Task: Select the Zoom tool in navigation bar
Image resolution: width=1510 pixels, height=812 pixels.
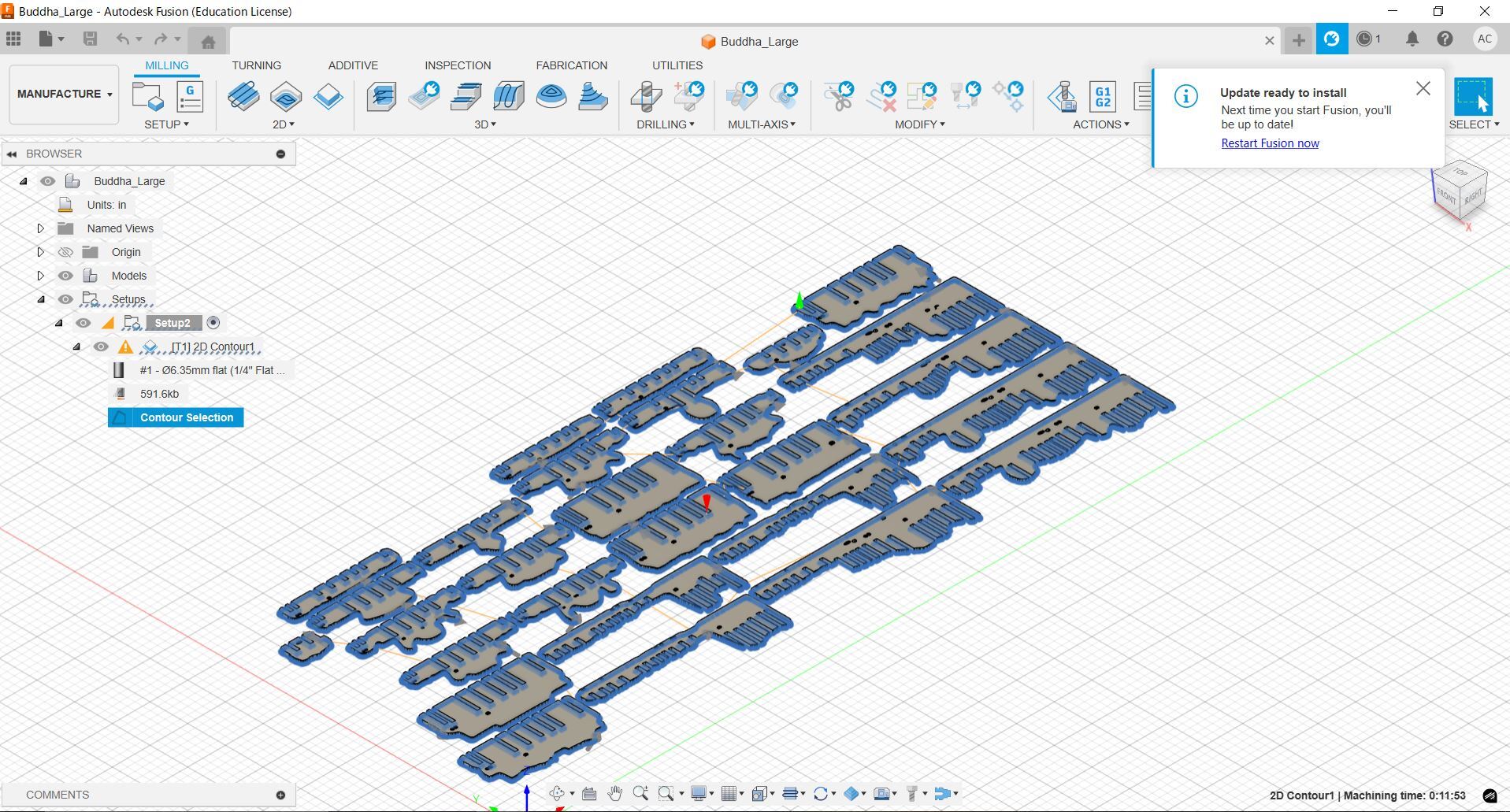Action: (640, 794)
